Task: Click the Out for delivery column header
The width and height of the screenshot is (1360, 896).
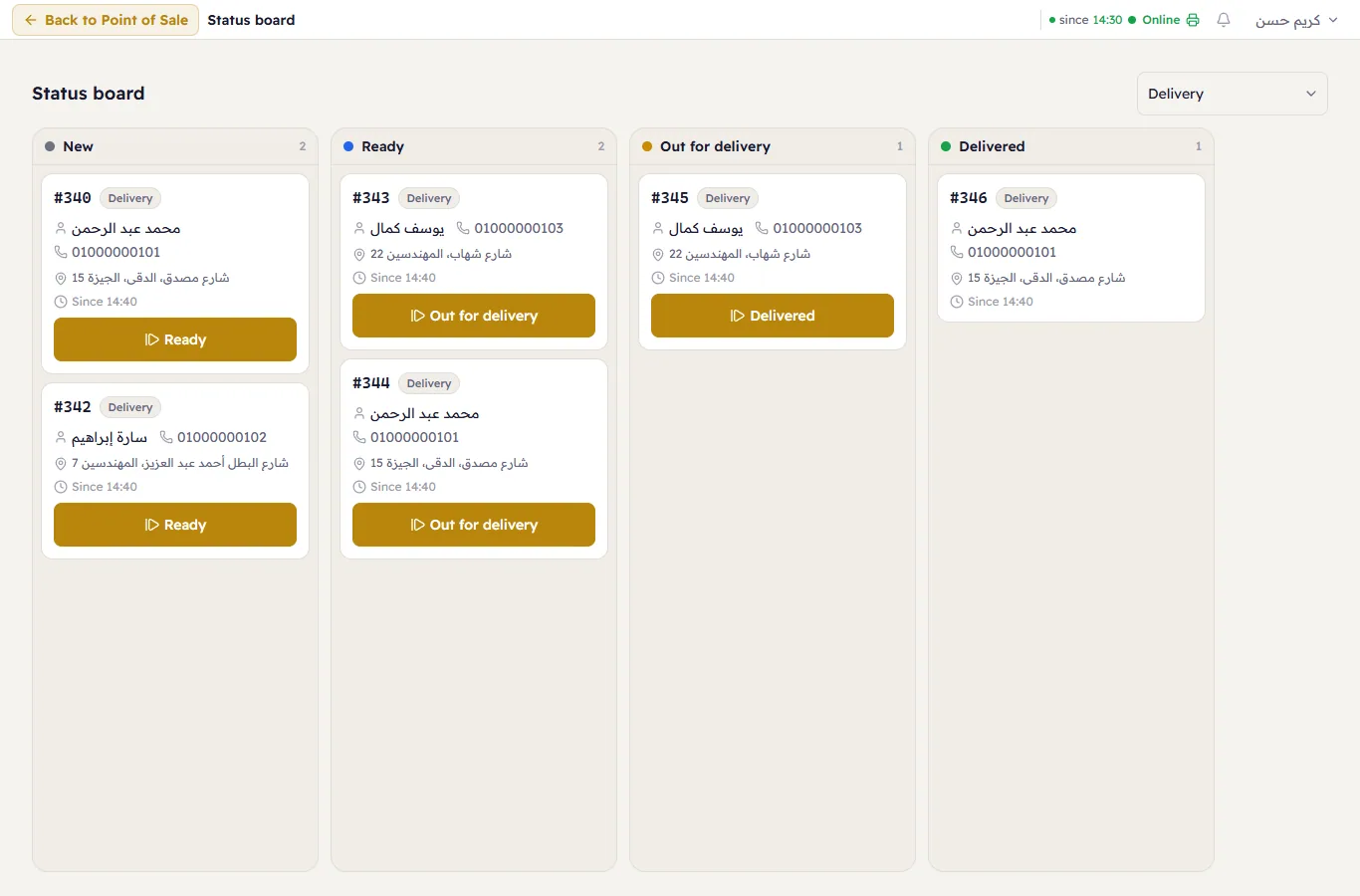Action: (x=773, y=146)
